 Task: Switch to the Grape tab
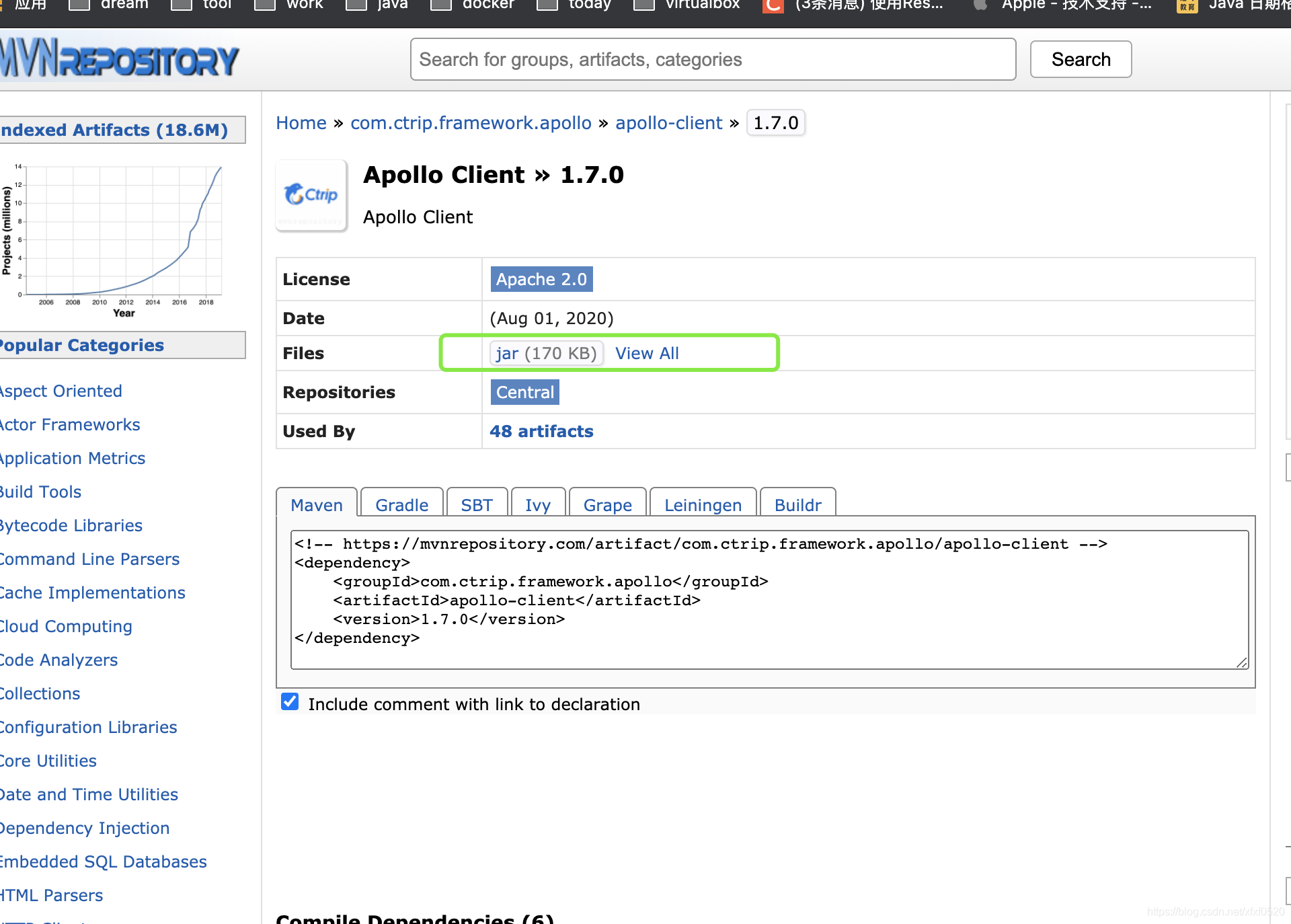click(607, 504)
